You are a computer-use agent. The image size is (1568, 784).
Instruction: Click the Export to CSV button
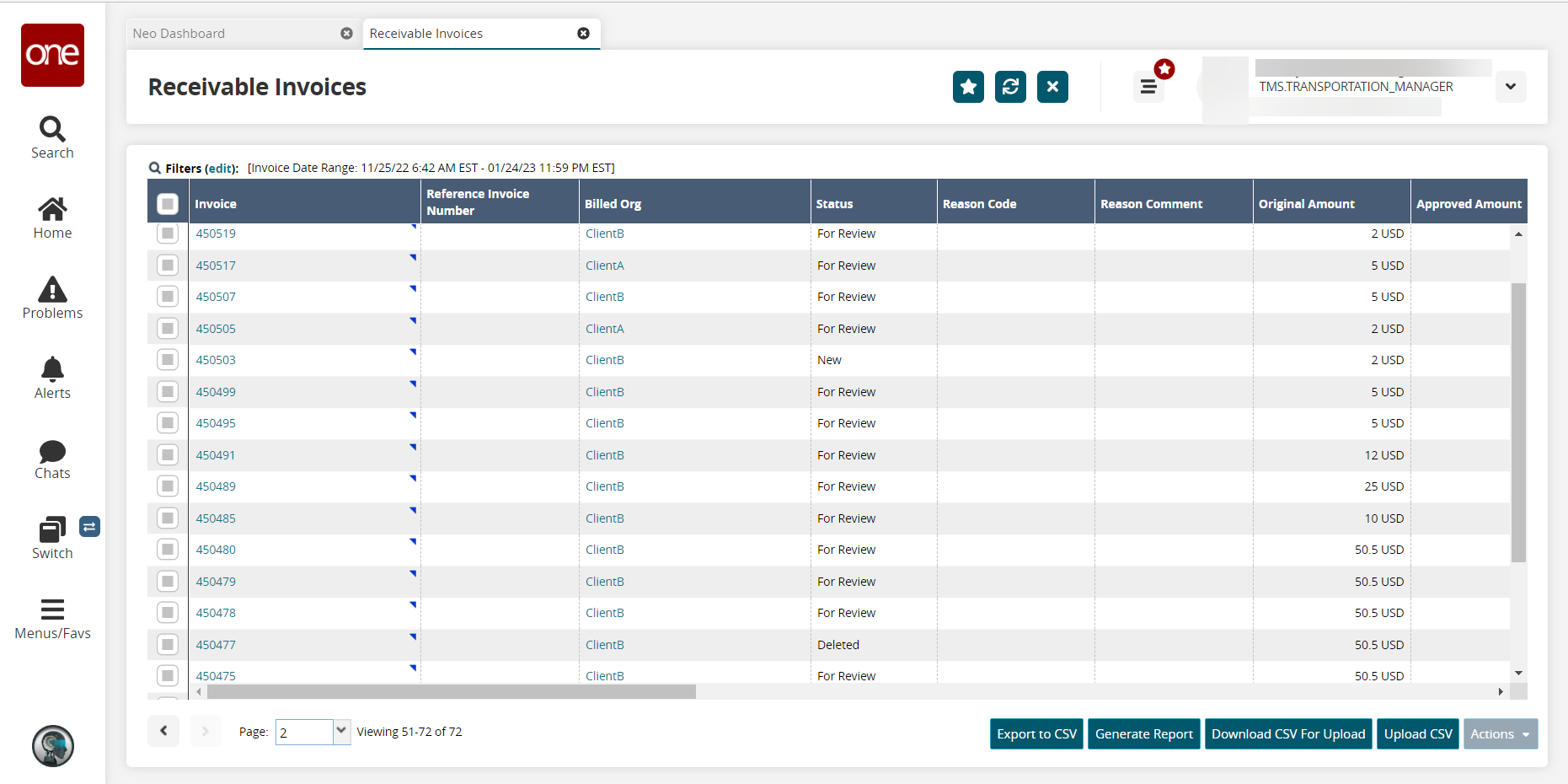point(1036,734)
